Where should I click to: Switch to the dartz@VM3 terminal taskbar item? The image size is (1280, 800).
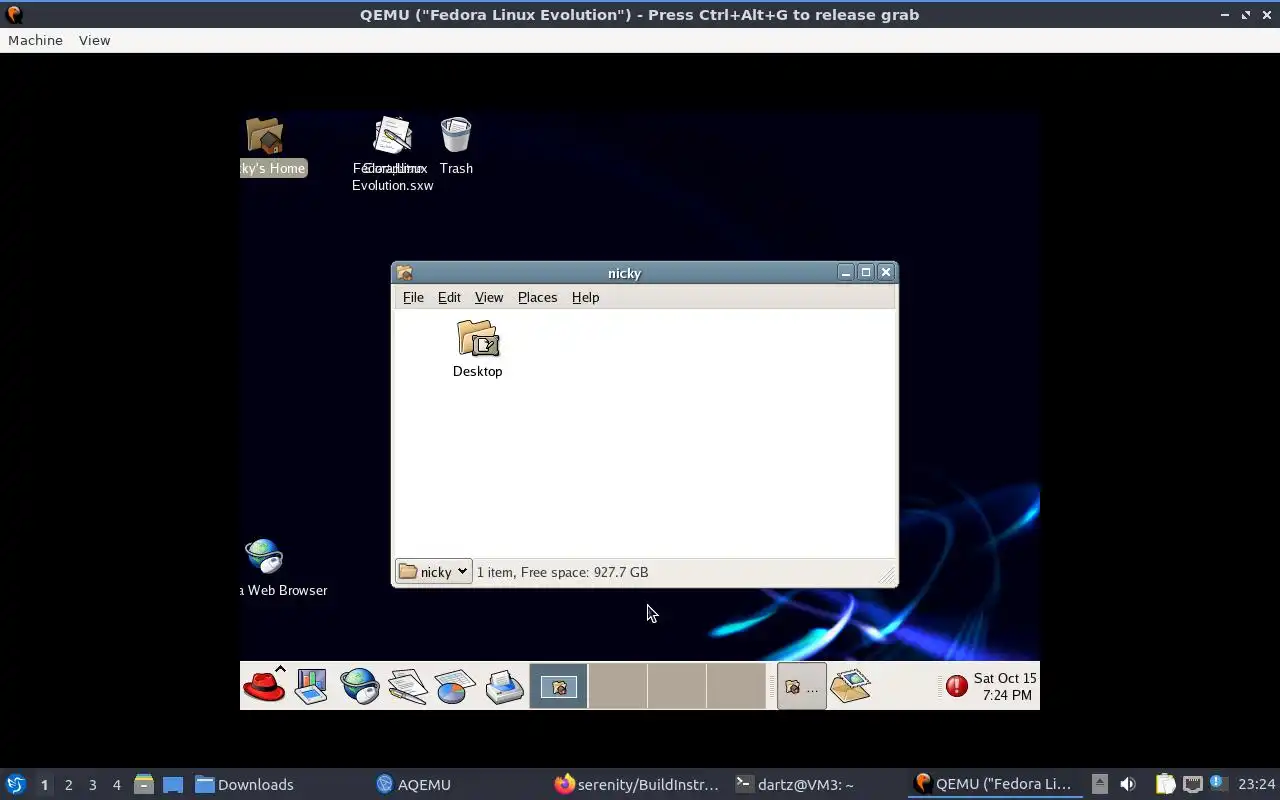click(x=795, y=784)
